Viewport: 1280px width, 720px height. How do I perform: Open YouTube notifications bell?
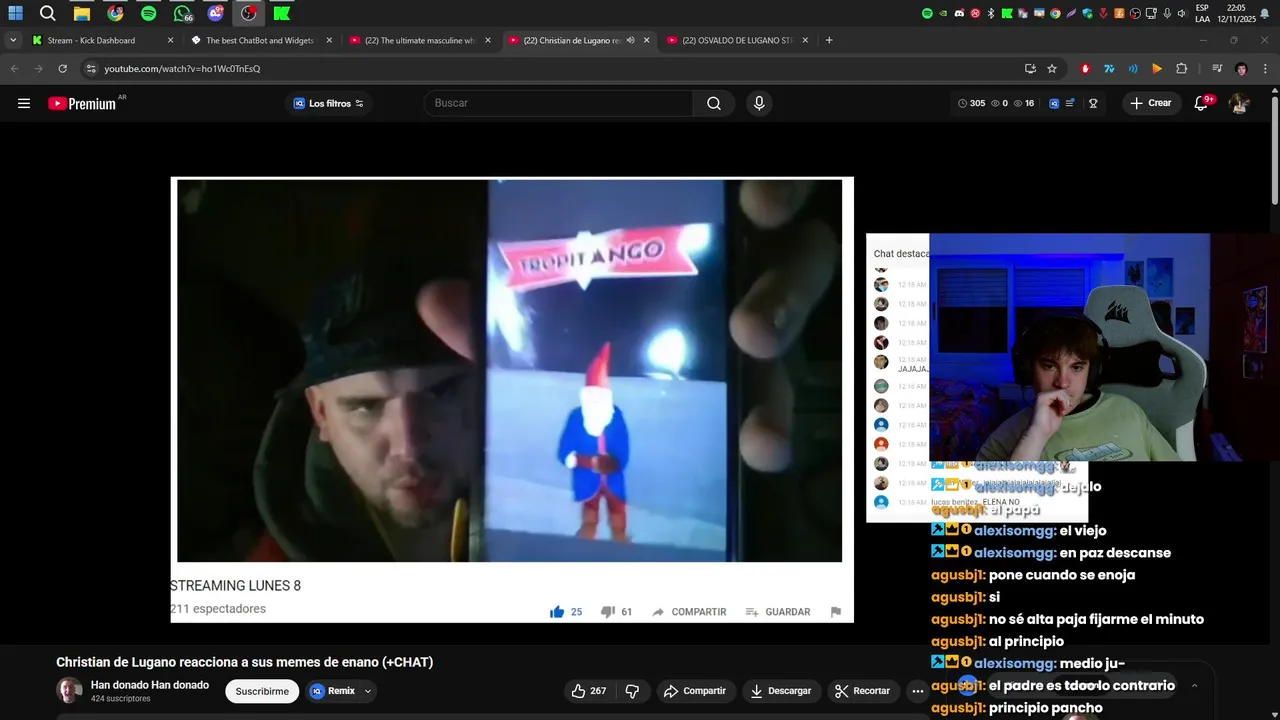pyautogui.click(x=1202, y=103)
